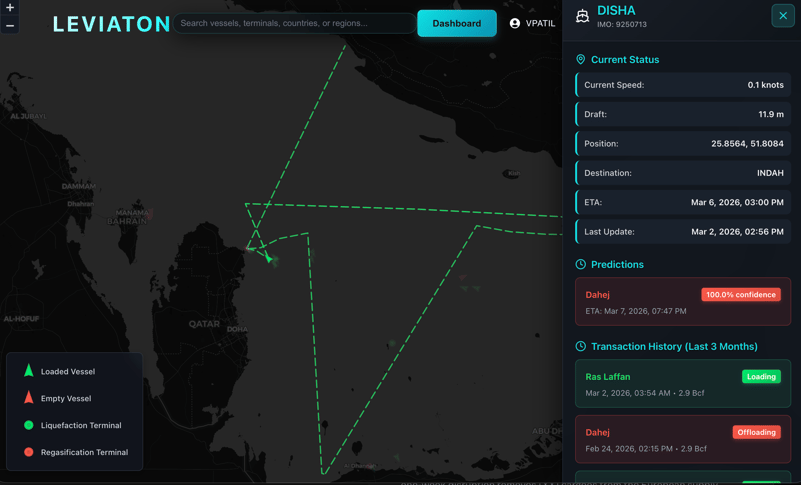Click the Regasification Terminal red dot in legend
The image size is (801, 485).
tap(29, 452)
